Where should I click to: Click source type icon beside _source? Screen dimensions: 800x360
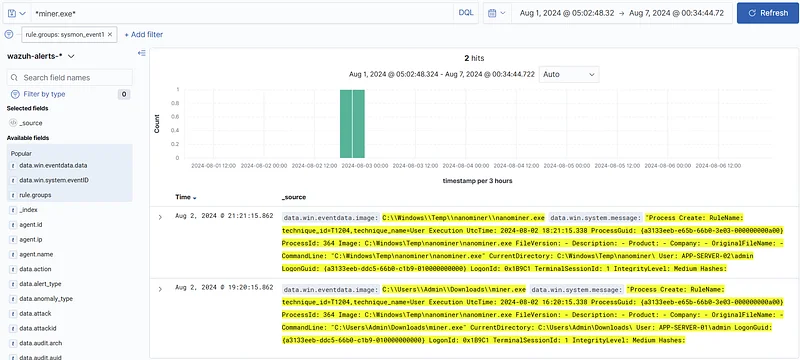pos(13,123)
